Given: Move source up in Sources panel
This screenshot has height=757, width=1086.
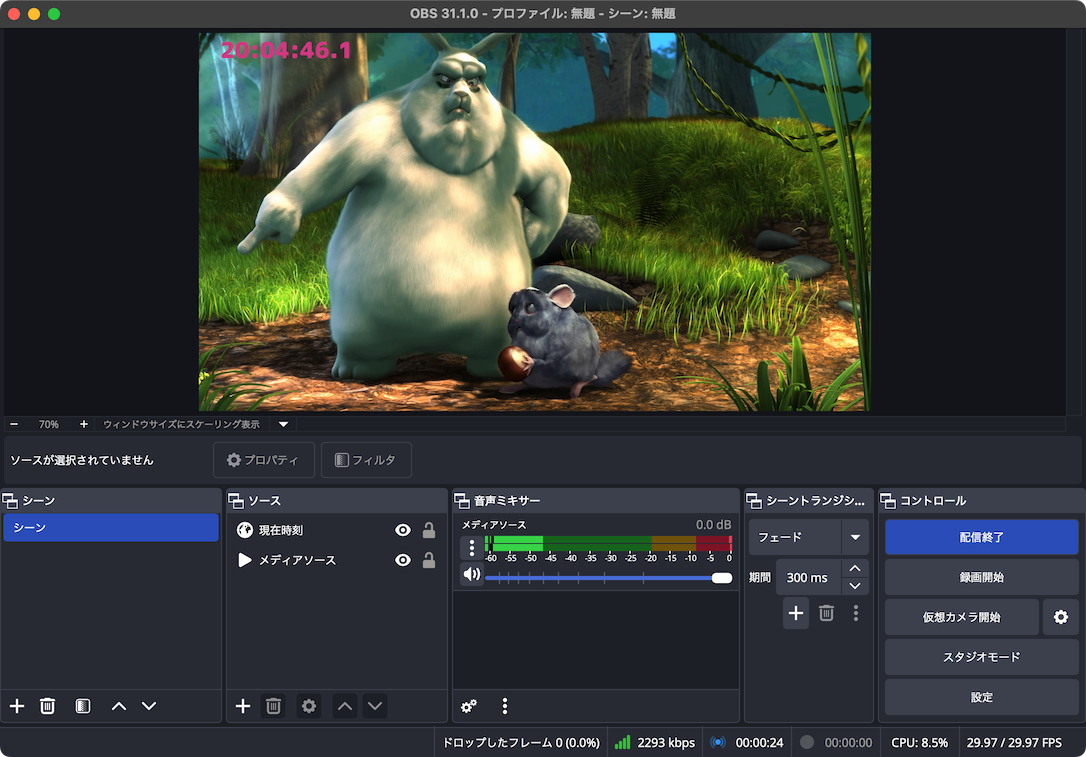Looking at the screenshot, I should [x=345, y=706].
